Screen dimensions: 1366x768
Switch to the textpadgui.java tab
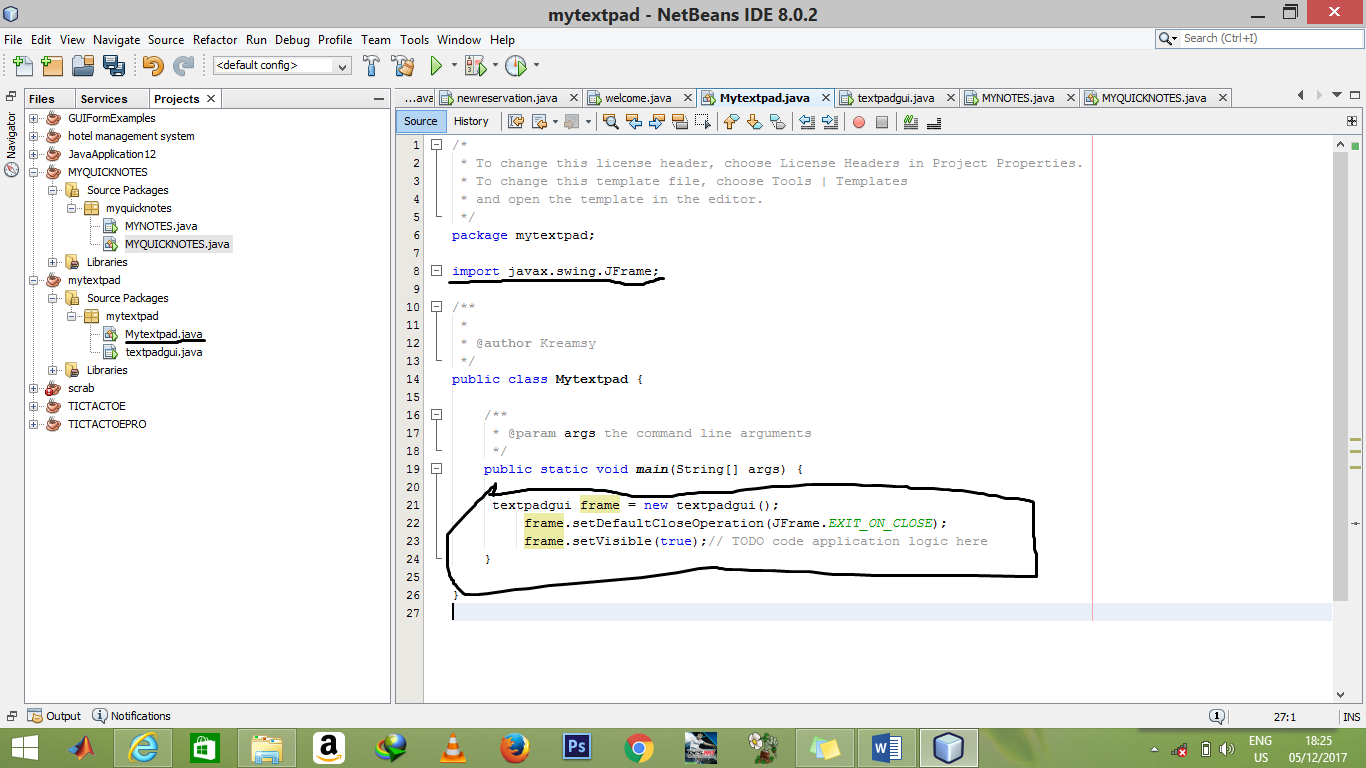click(x=896, y=98)
